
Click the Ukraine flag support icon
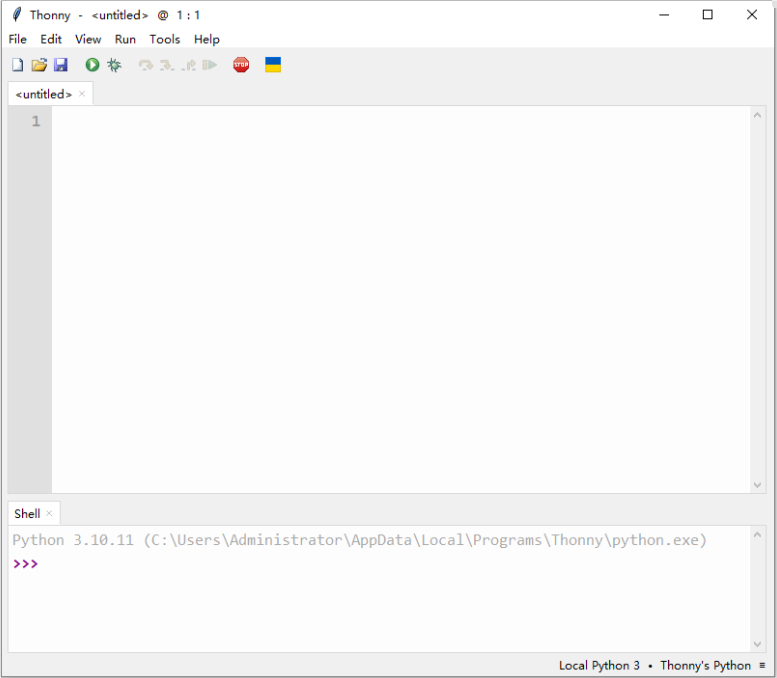273,65
